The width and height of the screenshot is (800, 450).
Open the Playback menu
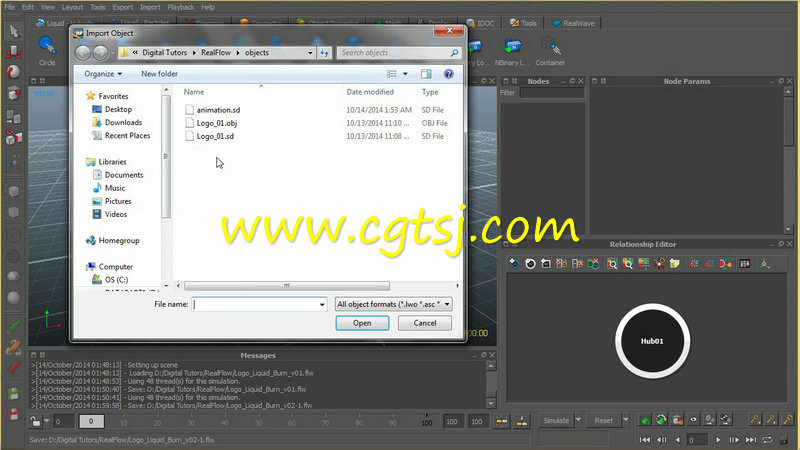181,7
